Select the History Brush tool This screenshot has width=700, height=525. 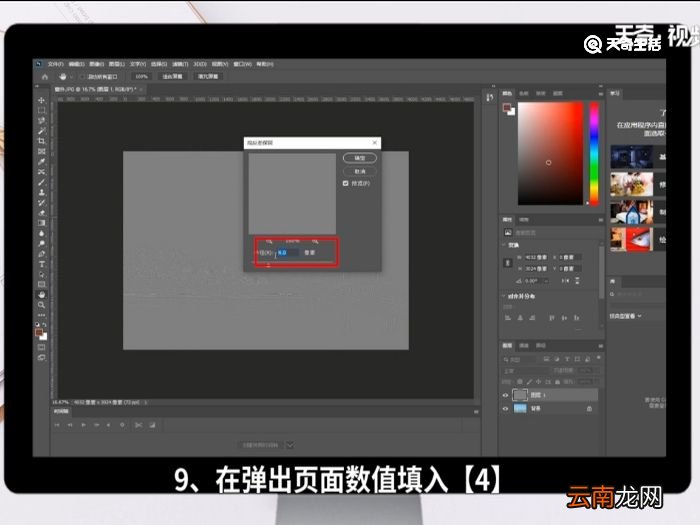pos(41,203)
